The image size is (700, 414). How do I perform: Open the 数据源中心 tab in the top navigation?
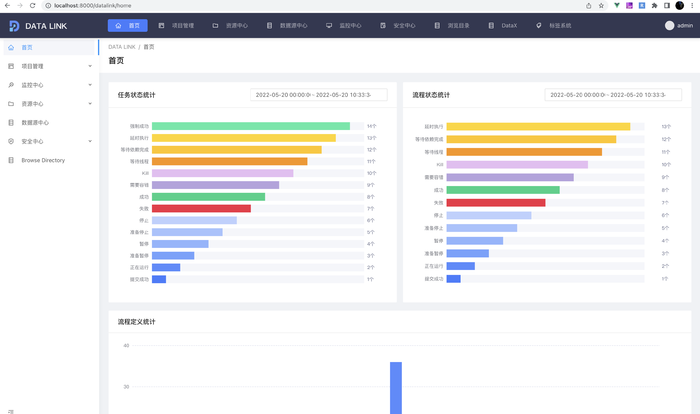288,25
